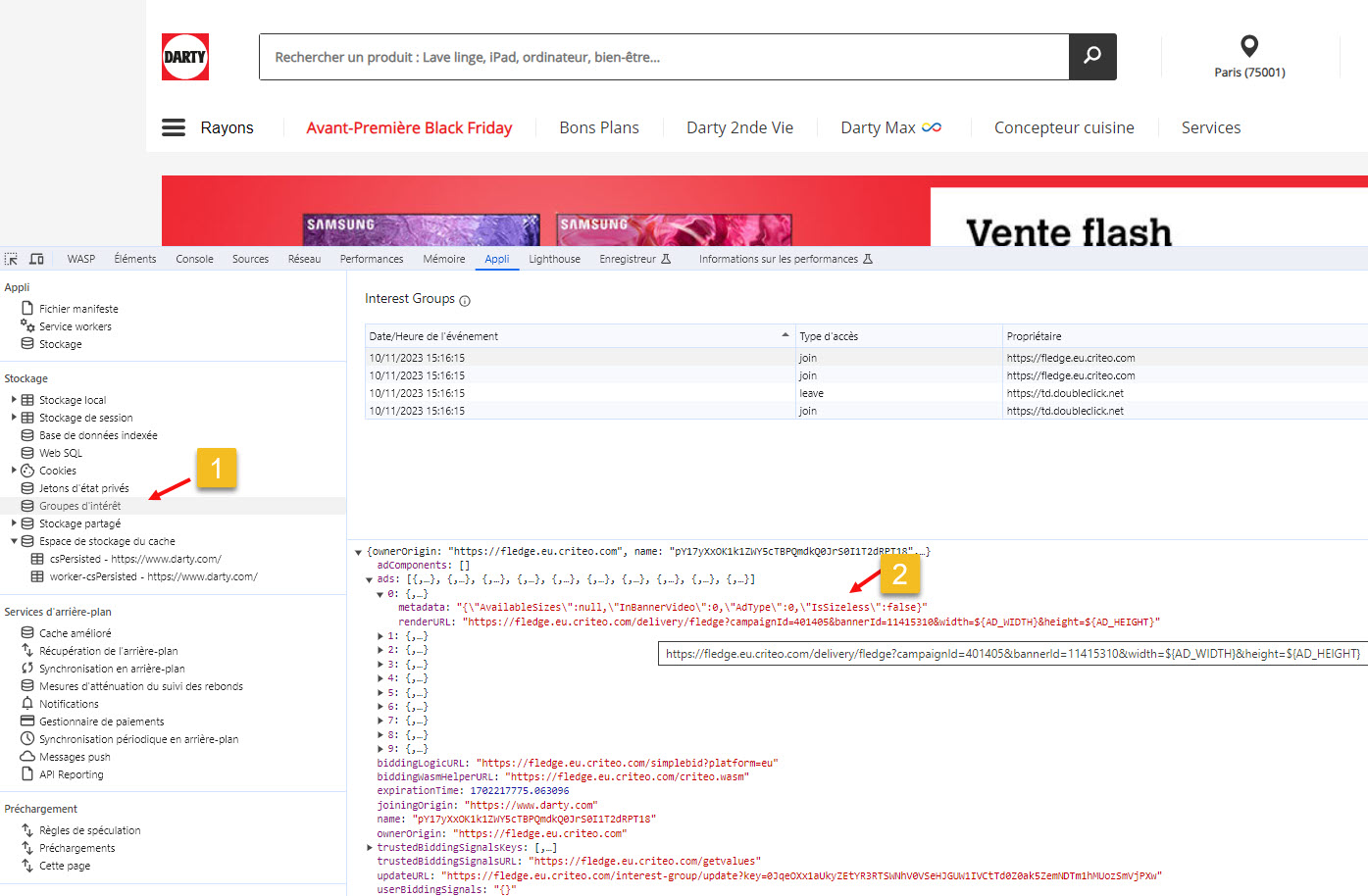Click the Darty Max infinity icon

coord(932,127)
